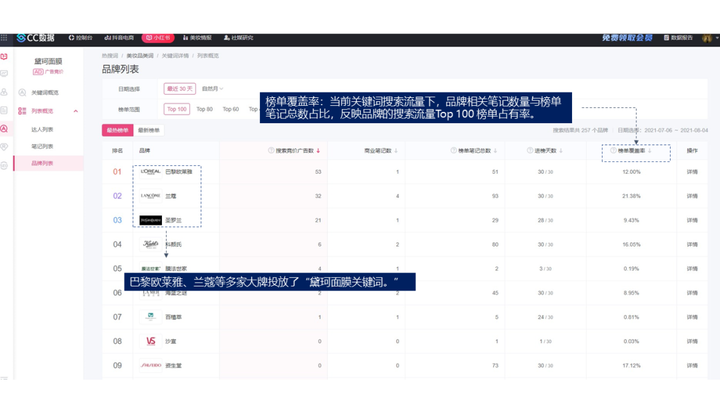720x405 pixels.
Task: Open 美妆情报 in the top navigation
Action: click(197, 38)
